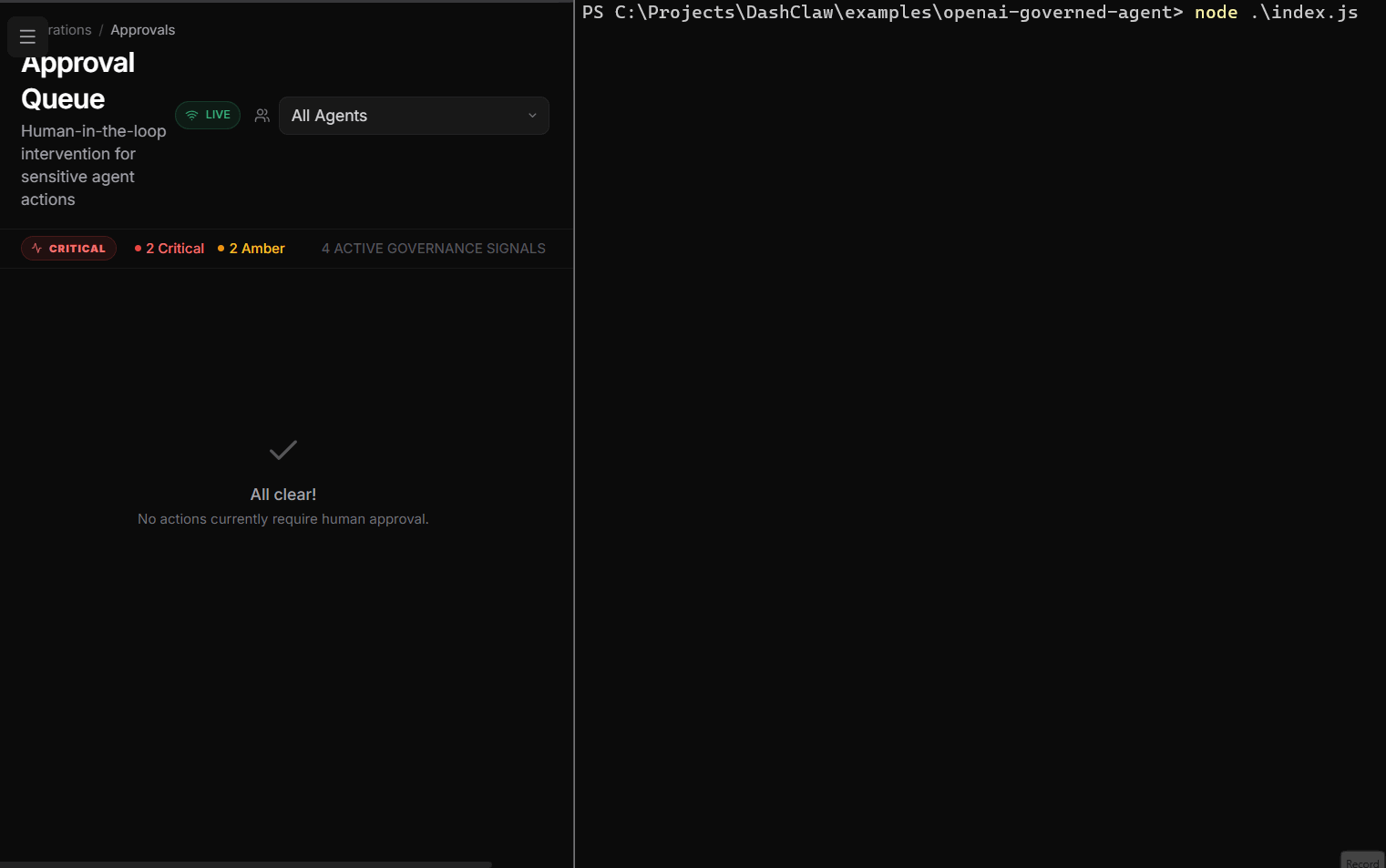Click the Record button at bottom right
Screen dimensions: 1386x868
[x=1361, y=861]
